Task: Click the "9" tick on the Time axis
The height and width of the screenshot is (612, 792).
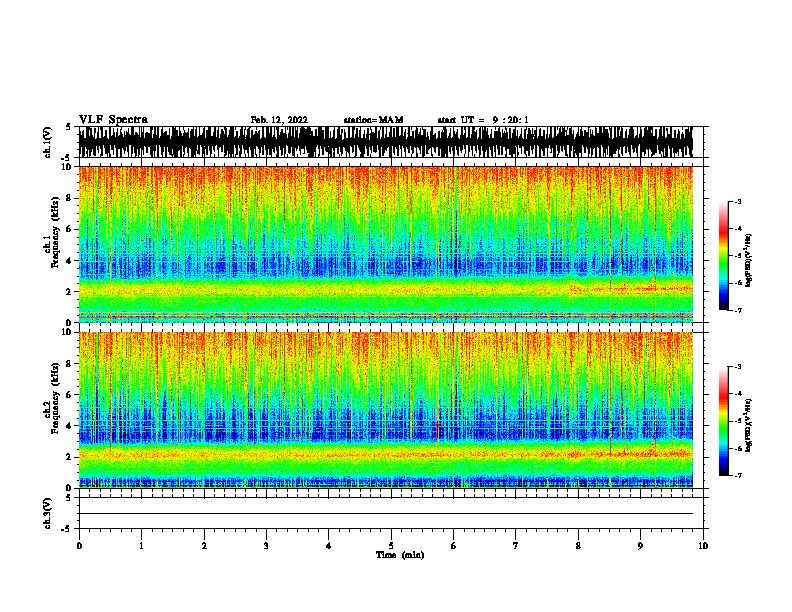Action: (640, 546)
